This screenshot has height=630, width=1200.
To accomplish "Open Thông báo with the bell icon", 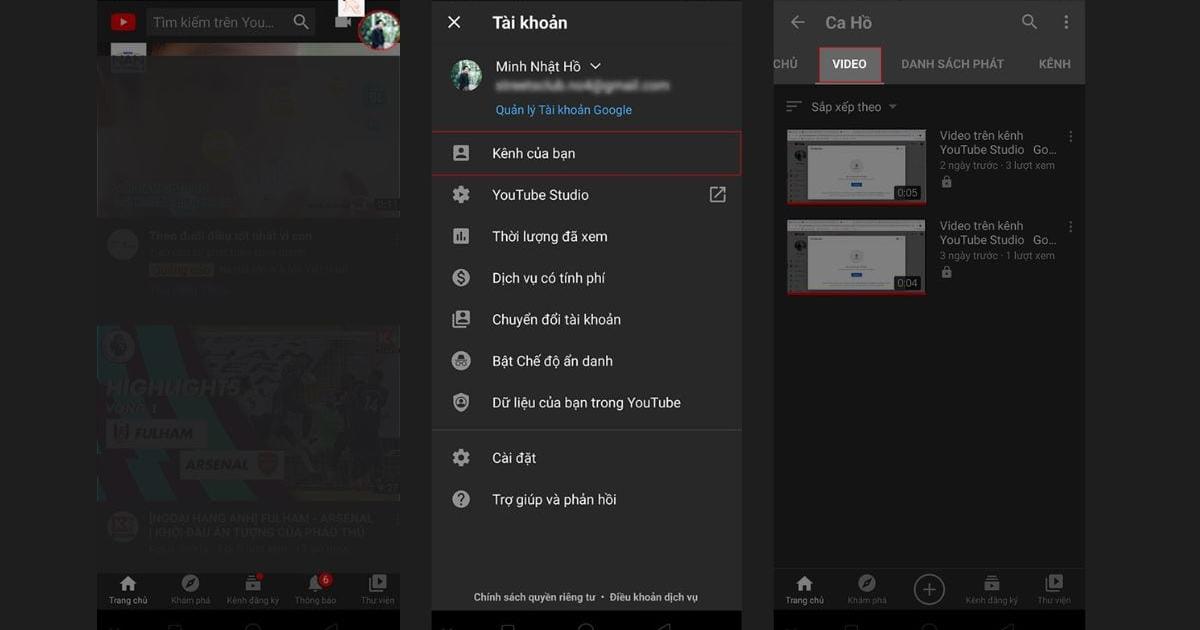I will click(315, 588).
